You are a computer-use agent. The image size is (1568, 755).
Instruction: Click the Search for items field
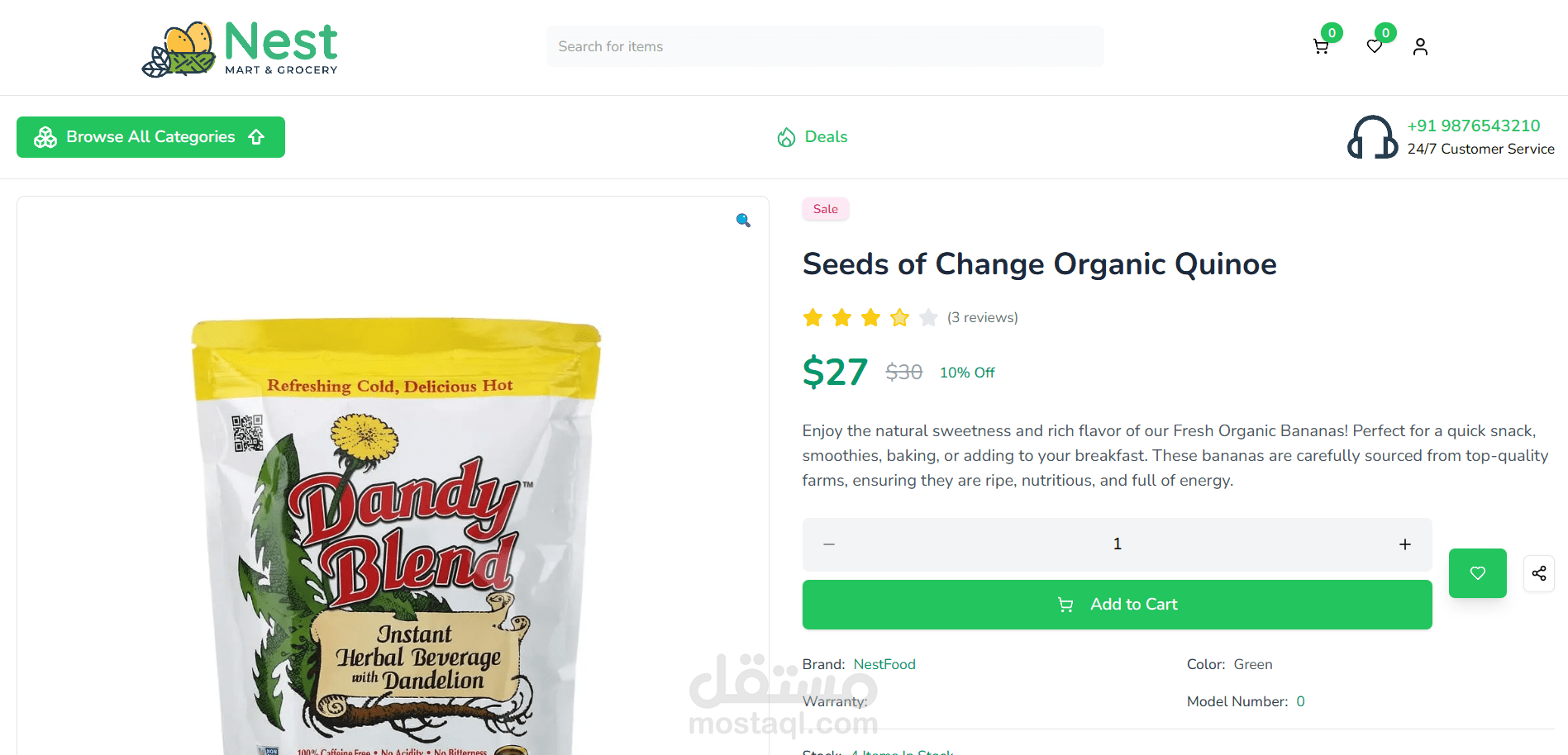pos(824,47)
